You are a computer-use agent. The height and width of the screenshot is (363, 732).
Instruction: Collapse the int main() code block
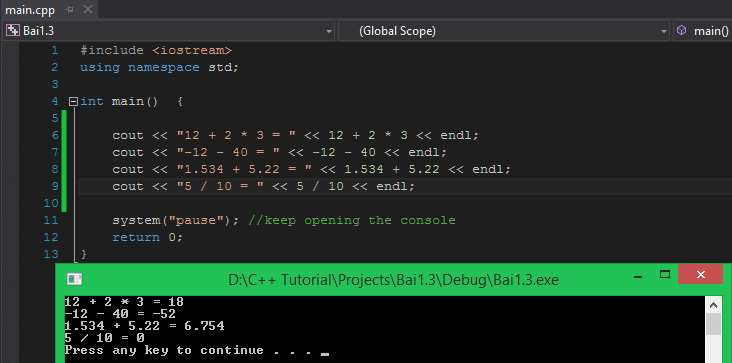pos(73,101)
